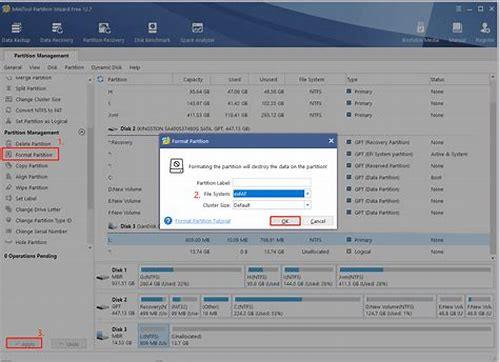
Task: Open the Dynamic Disk menu
Action: point(106,67)
